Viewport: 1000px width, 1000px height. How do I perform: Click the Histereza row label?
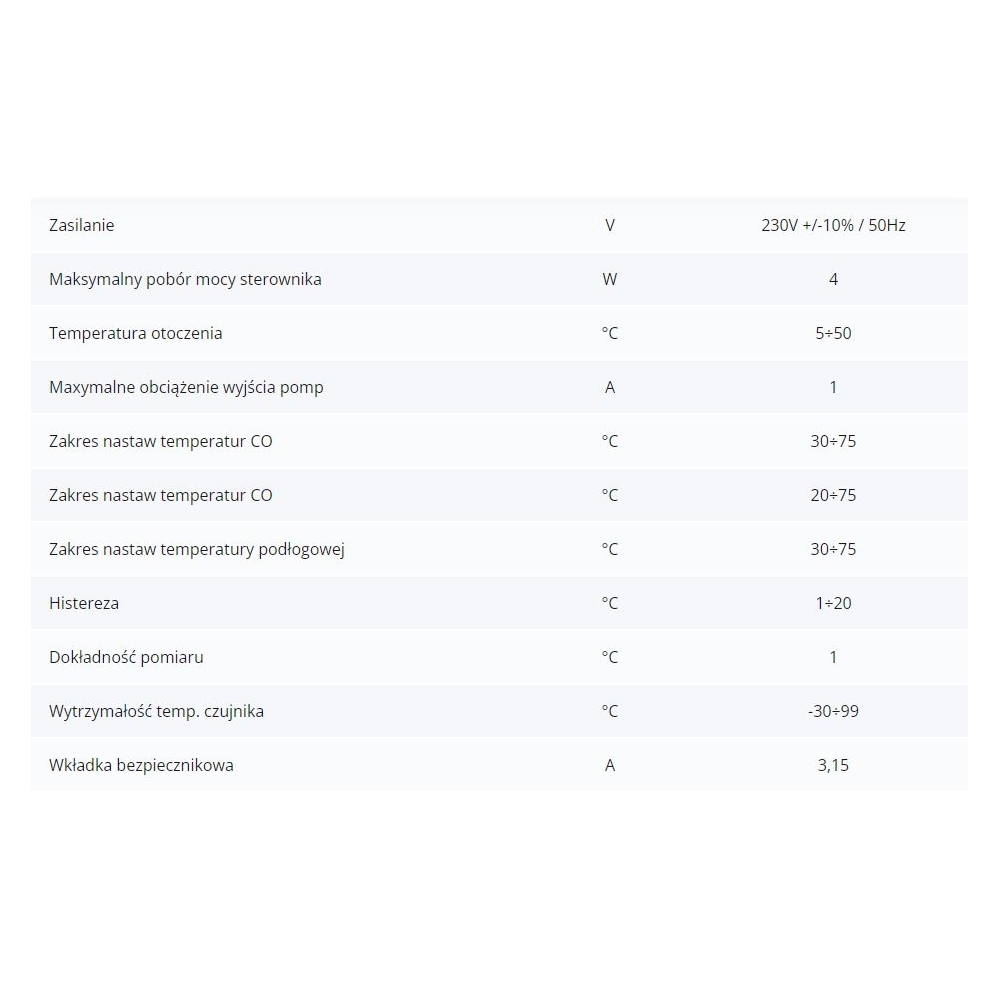(84, 603)
